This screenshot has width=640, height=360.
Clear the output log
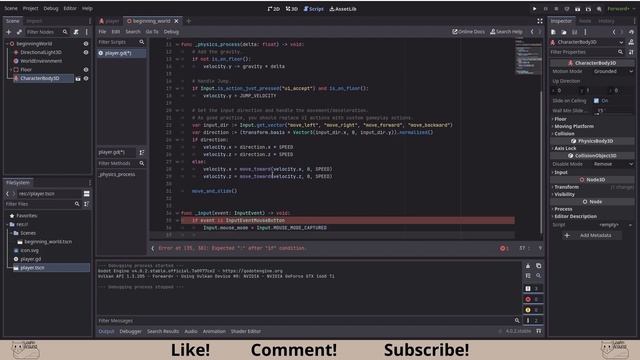coord(528,266)
